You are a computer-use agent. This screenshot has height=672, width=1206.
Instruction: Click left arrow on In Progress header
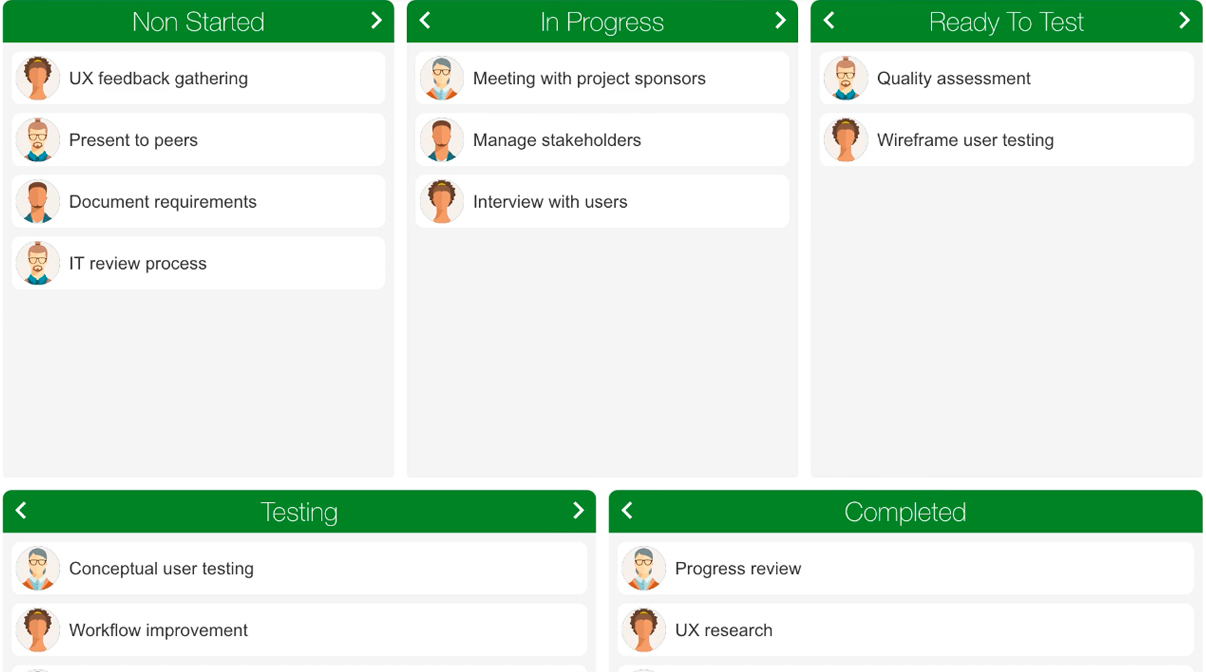[425, 20]
